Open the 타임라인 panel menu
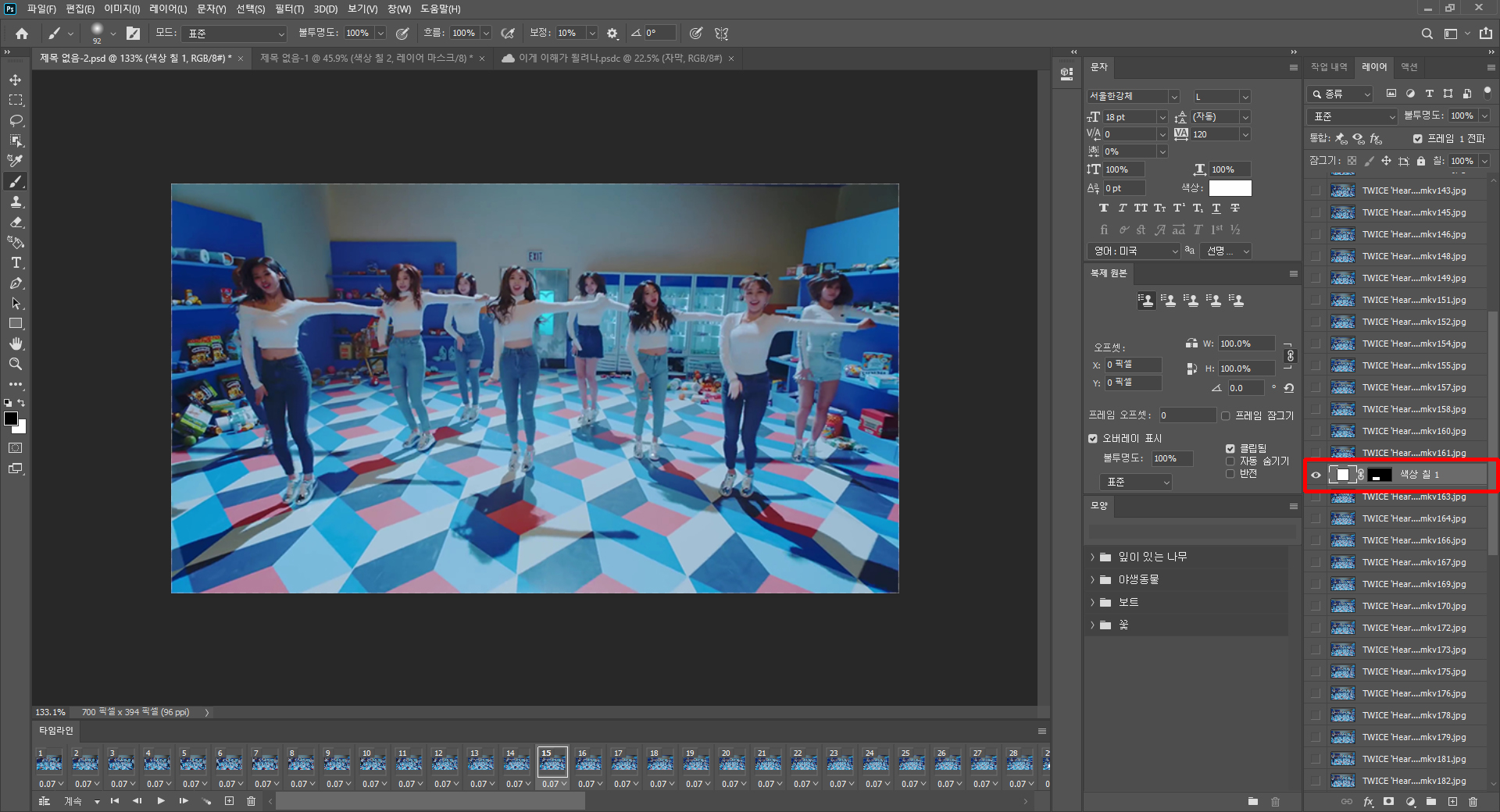The height and width of the screenshot is (812, 1500). tap(1041, 732)
